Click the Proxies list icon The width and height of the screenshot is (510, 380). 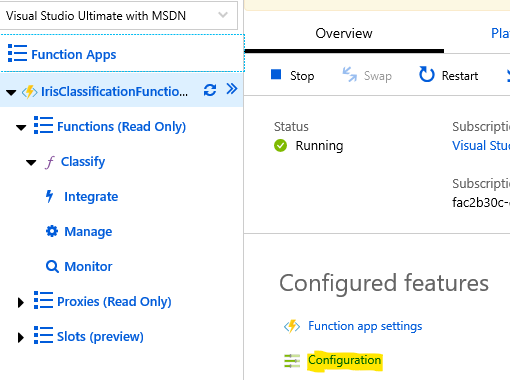43,300
